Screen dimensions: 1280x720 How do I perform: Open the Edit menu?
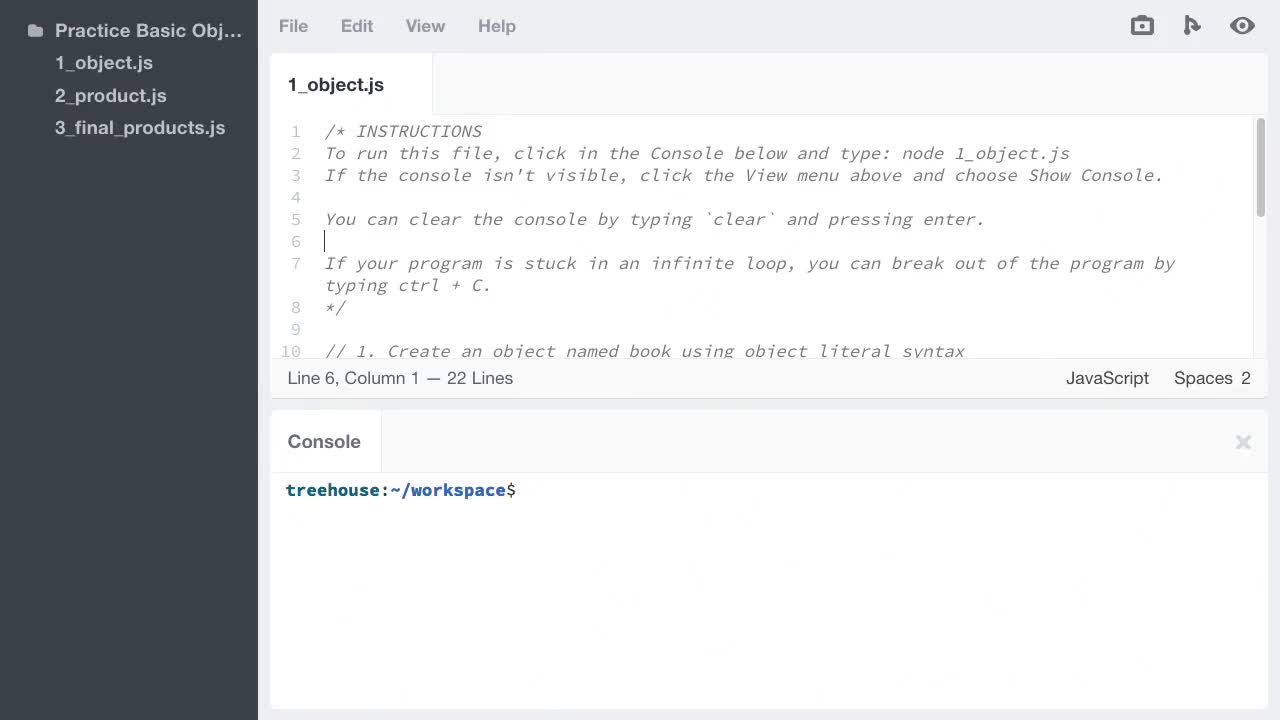pos(357,26)
